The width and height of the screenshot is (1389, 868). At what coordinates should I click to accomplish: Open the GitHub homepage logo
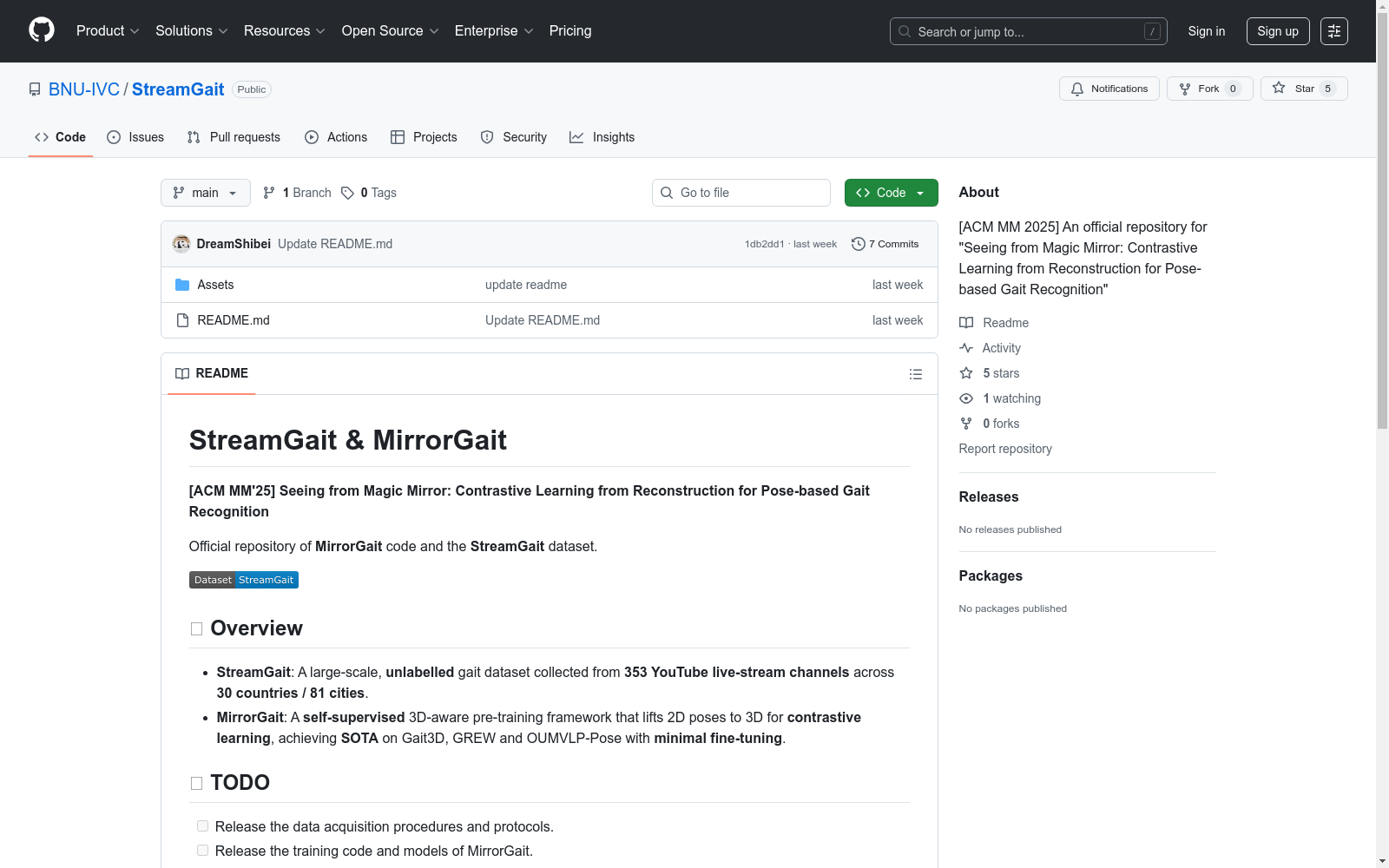click(x=42, y=30)
